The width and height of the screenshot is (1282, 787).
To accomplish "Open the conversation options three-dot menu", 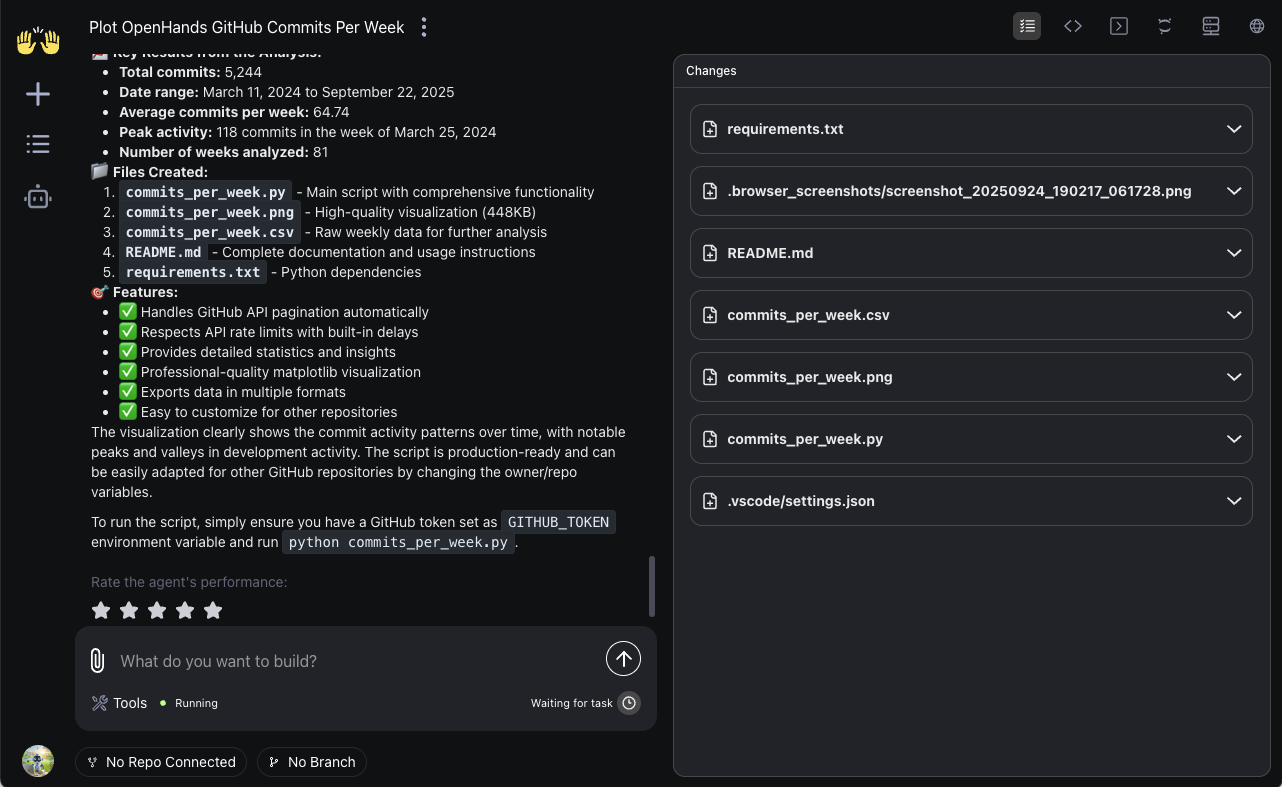I will coord(424,27).
